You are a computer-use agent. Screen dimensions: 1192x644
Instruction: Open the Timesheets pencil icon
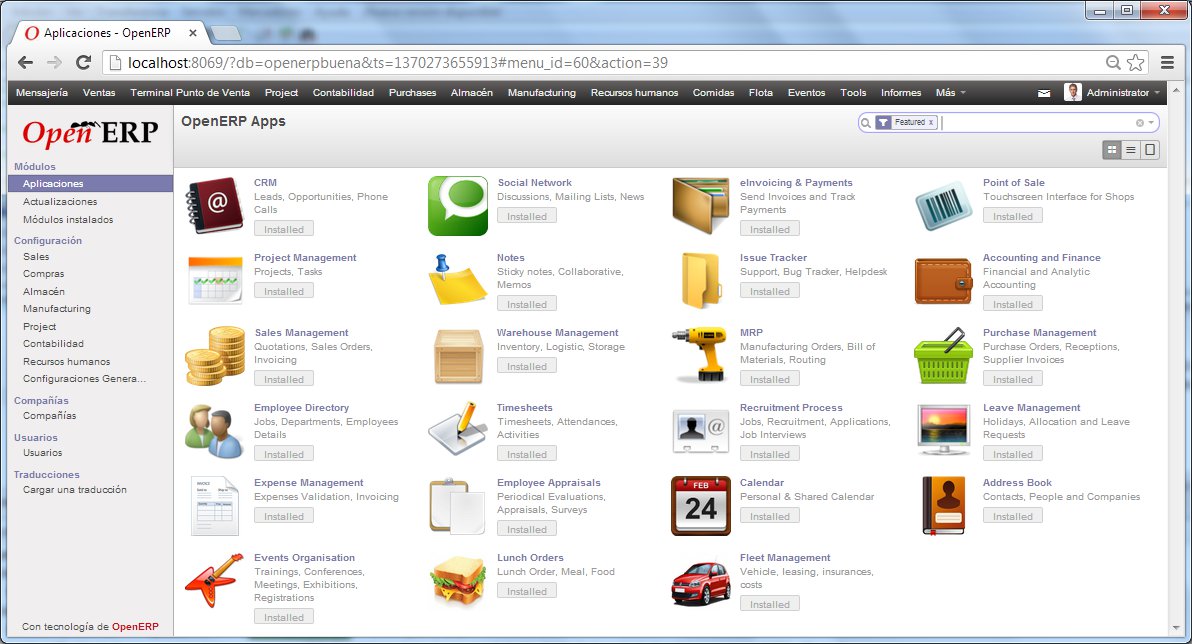pyautogui.click(x=458, y=430)
